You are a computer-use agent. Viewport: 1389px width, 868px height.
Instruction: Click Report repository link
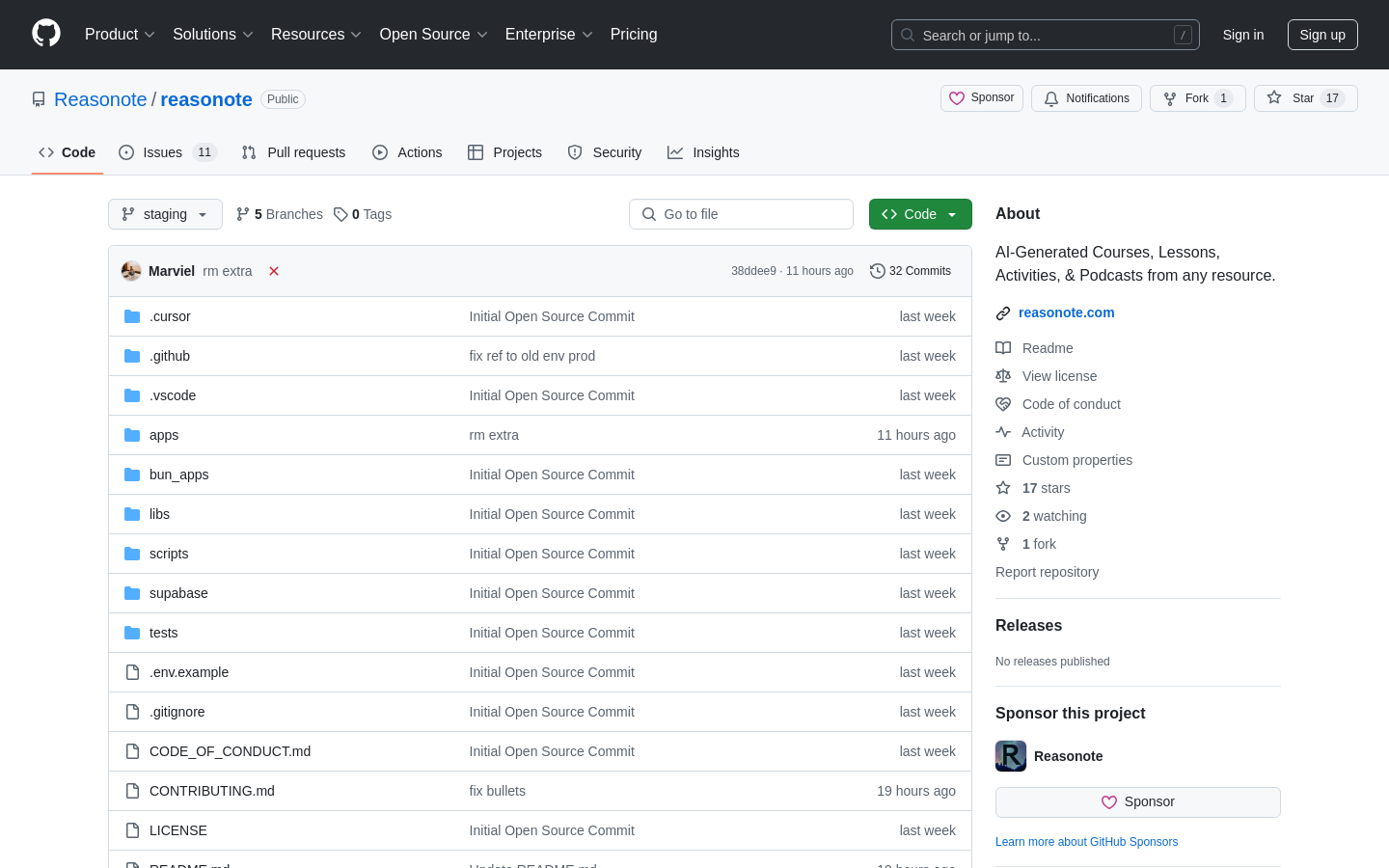coord(1047,572)
